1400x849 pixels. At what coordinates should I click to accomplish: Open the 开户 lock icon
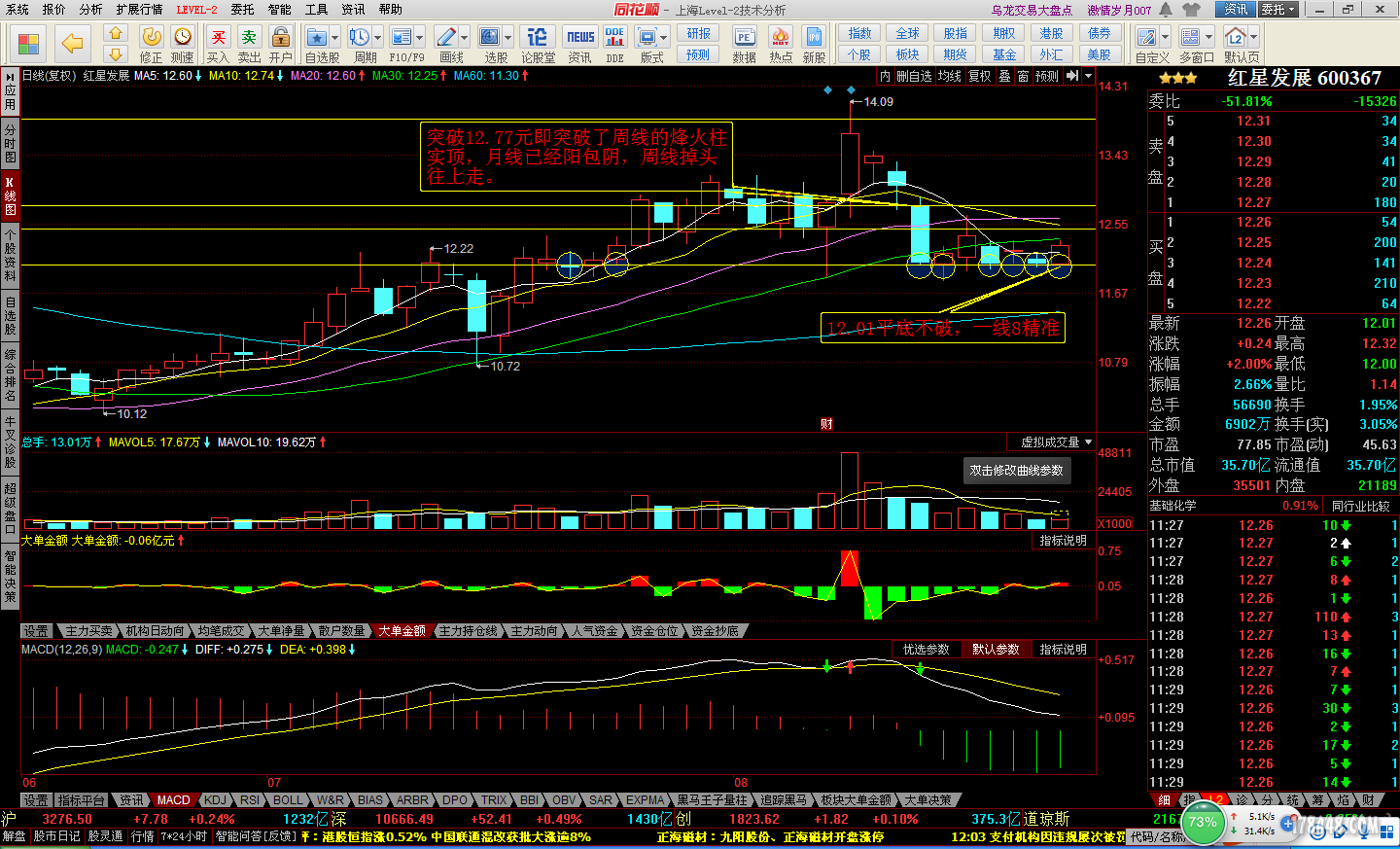[281, 44]
